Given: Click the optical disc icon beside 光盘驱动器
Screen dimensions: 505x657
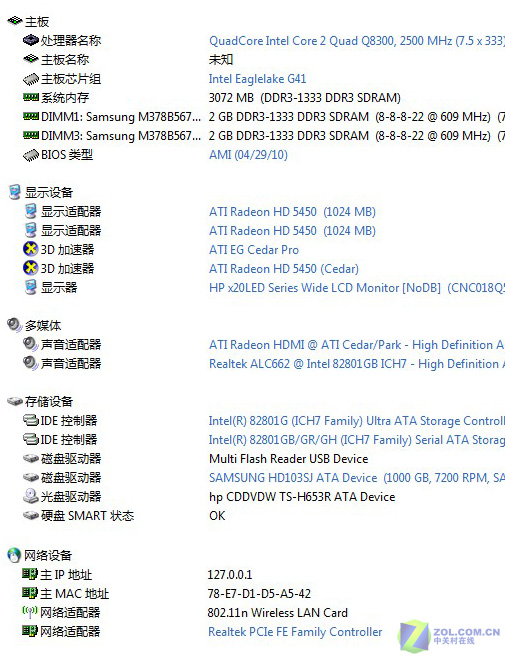Looking at the screenshot, I should [x=31, y=496].
